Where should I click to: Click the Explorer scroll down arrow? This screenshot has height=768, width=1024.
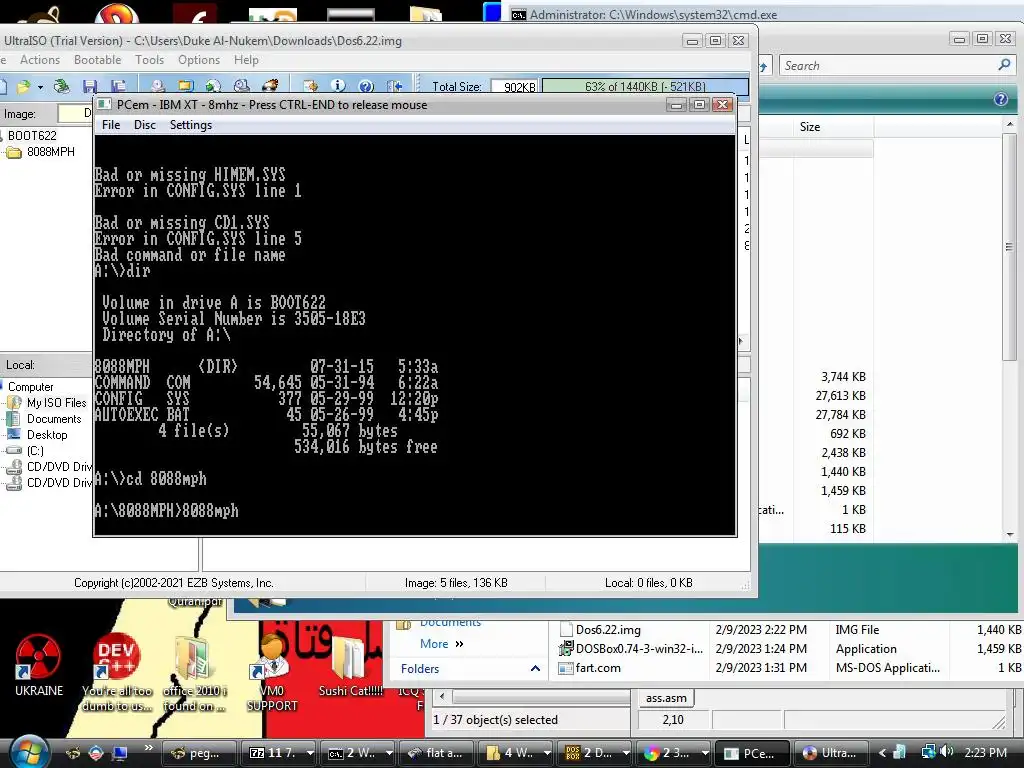pos(1010,535)
